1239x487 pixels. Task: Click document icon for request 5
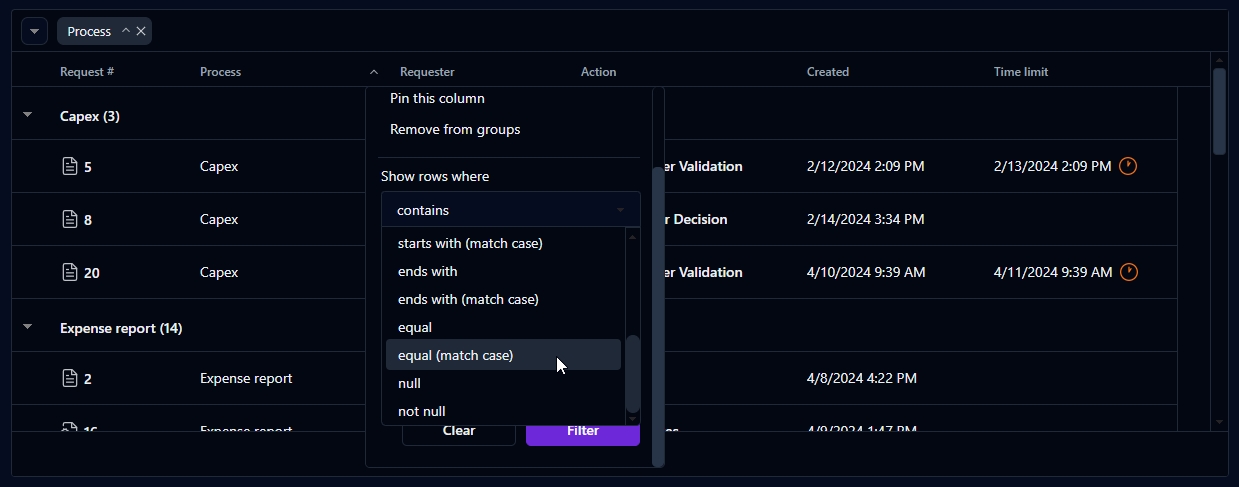tap(70, 166)
